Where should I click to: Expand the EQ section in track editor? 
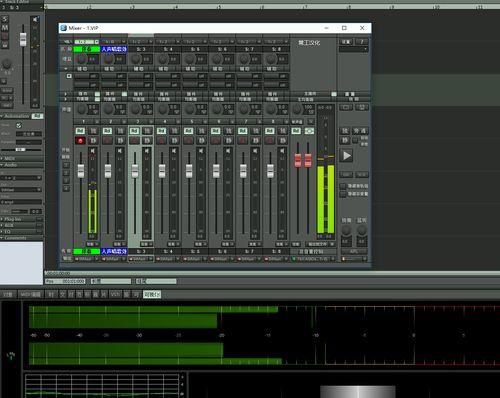coord(2,231)
